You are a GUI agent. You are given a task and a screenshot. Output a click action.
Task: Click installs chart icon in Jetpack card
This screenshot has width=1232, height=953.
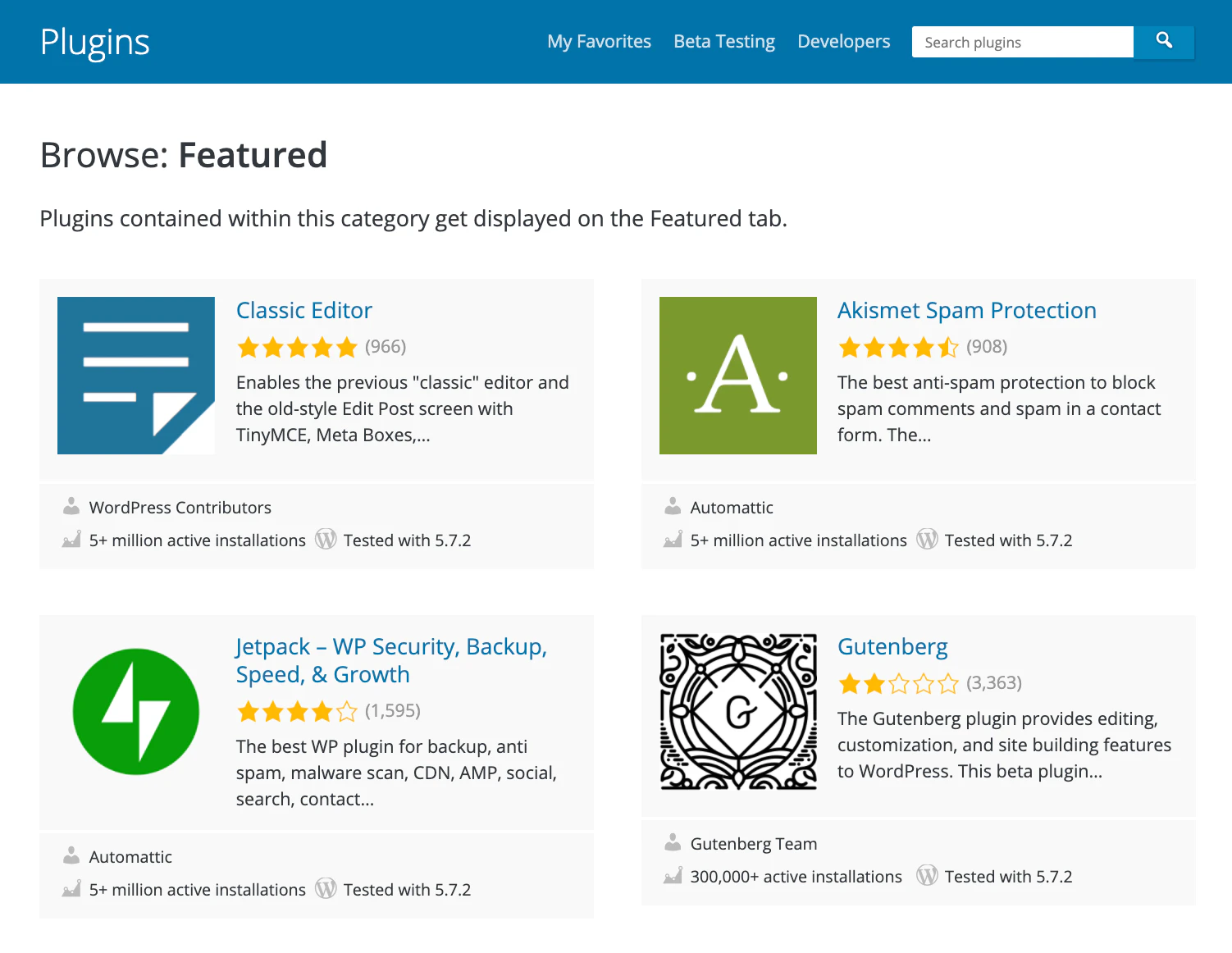point(71,889)
